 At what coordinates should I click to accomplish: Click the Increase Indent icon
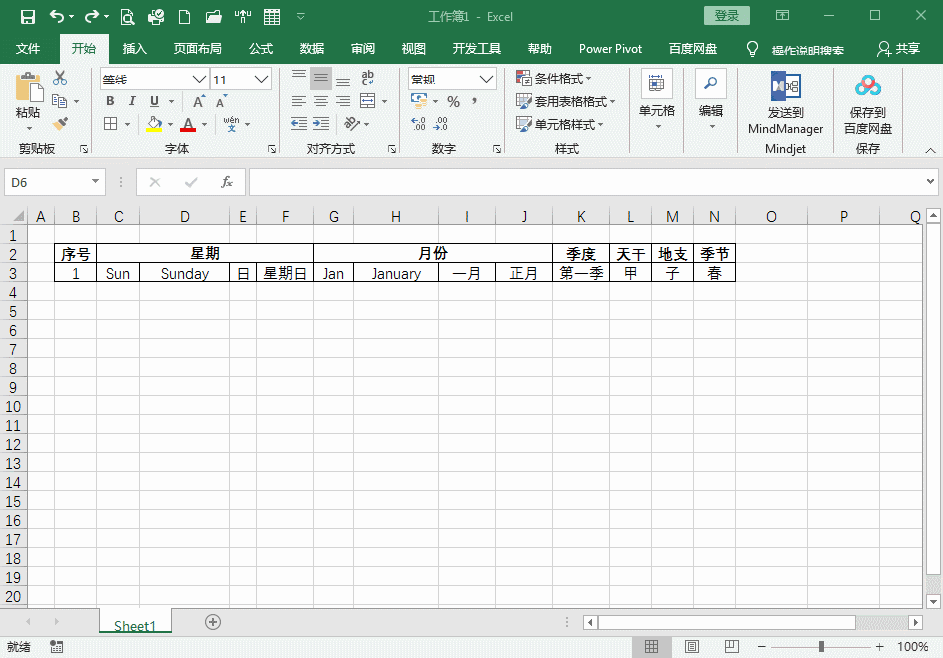coord(321,124)
